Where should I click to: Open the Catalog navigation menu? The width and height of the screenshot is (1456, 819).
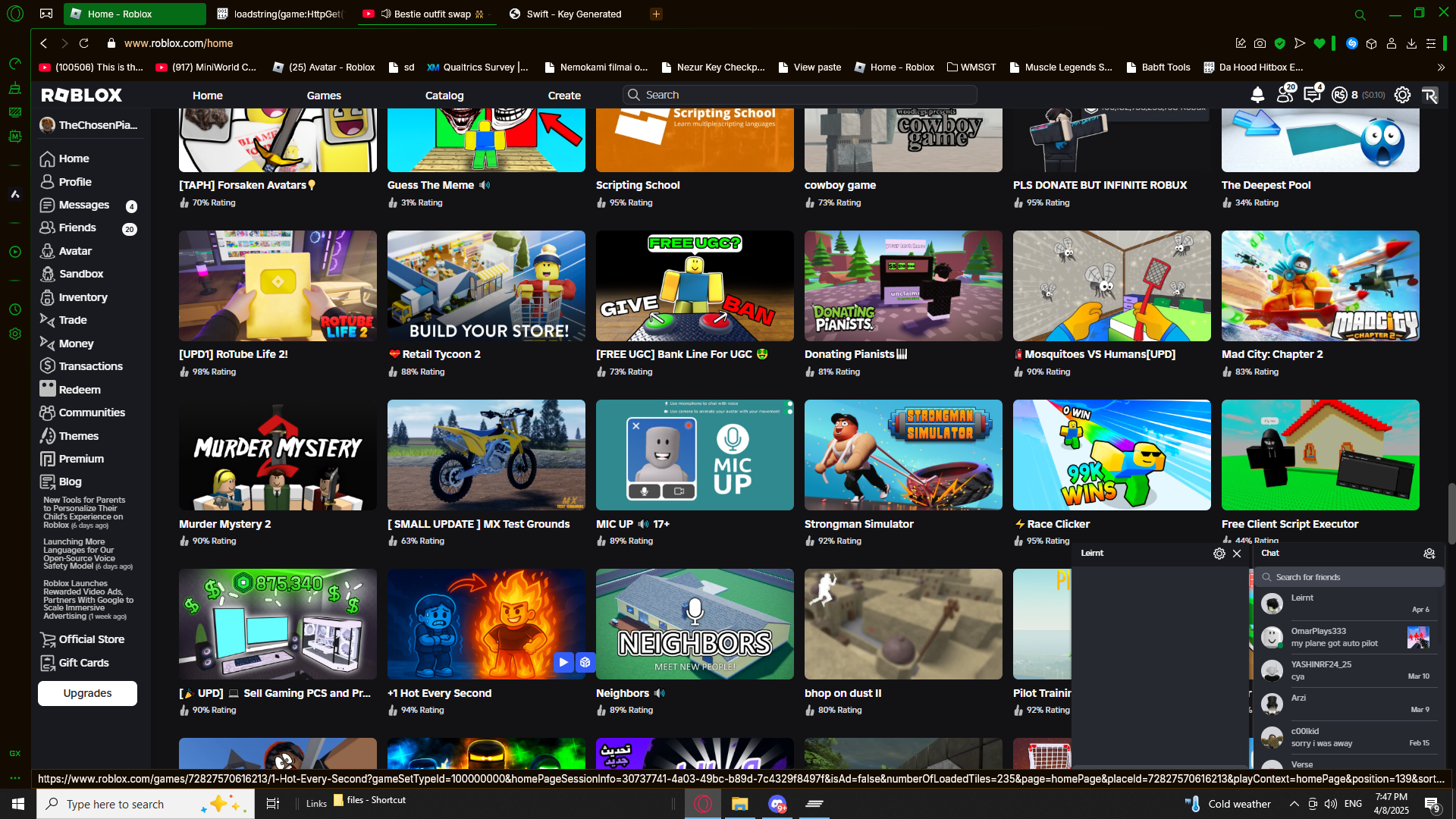(444, 96)
